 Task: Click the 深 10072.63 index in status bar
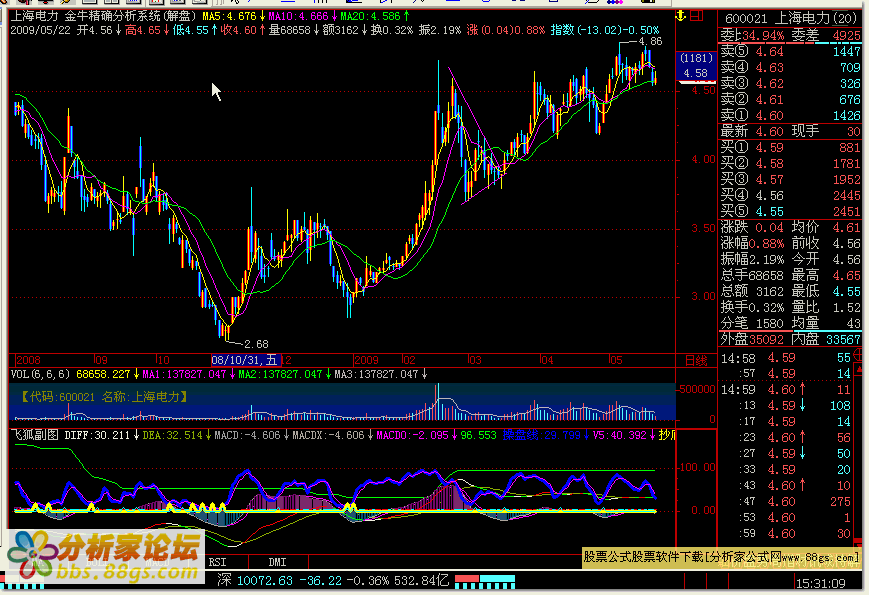tap(255, 581)
